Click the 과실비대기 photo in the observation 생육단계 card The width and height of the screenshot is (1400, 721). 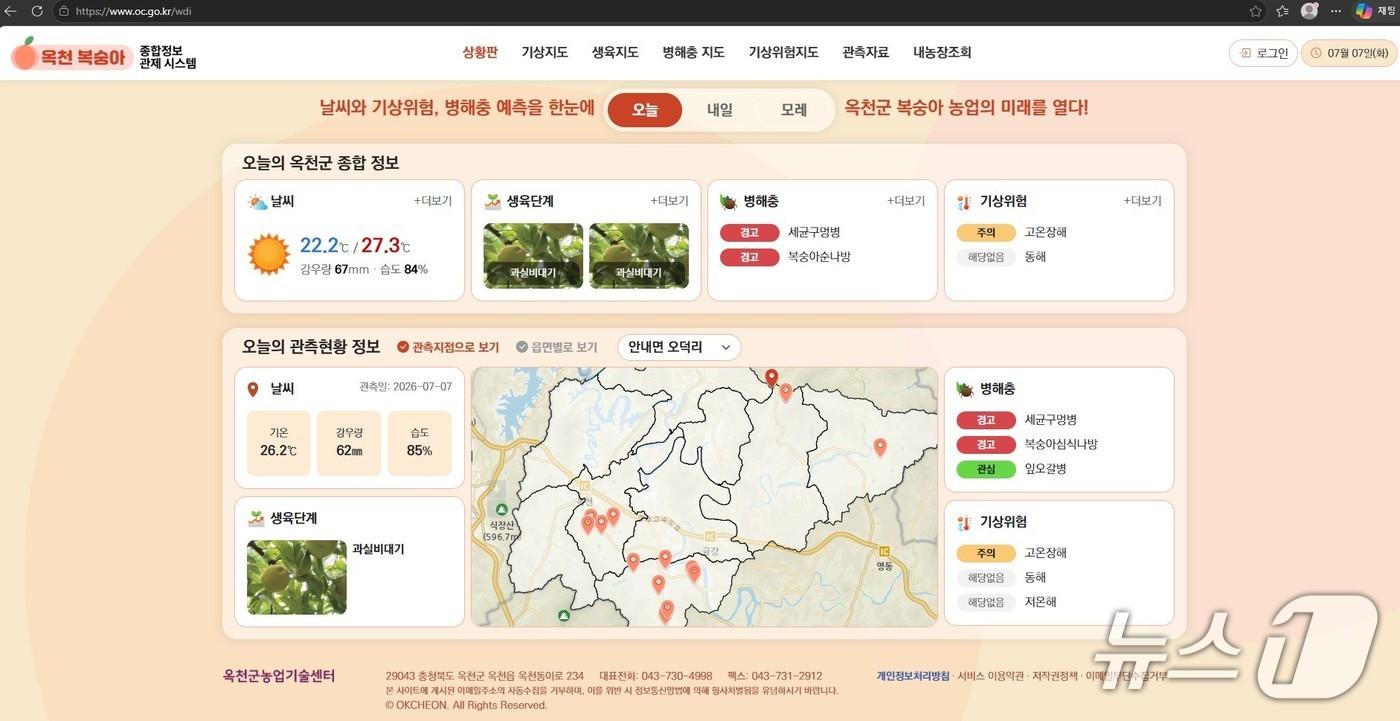tap(296, 577)
